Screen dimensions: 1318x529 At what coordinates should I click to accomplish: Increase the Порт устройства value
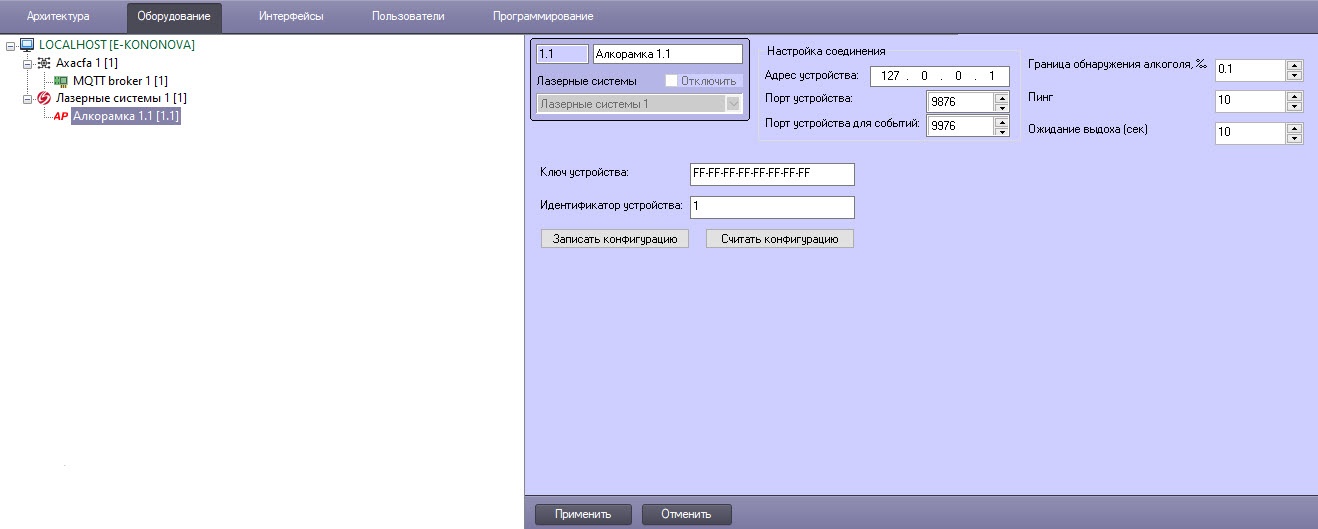point(1001,96)
